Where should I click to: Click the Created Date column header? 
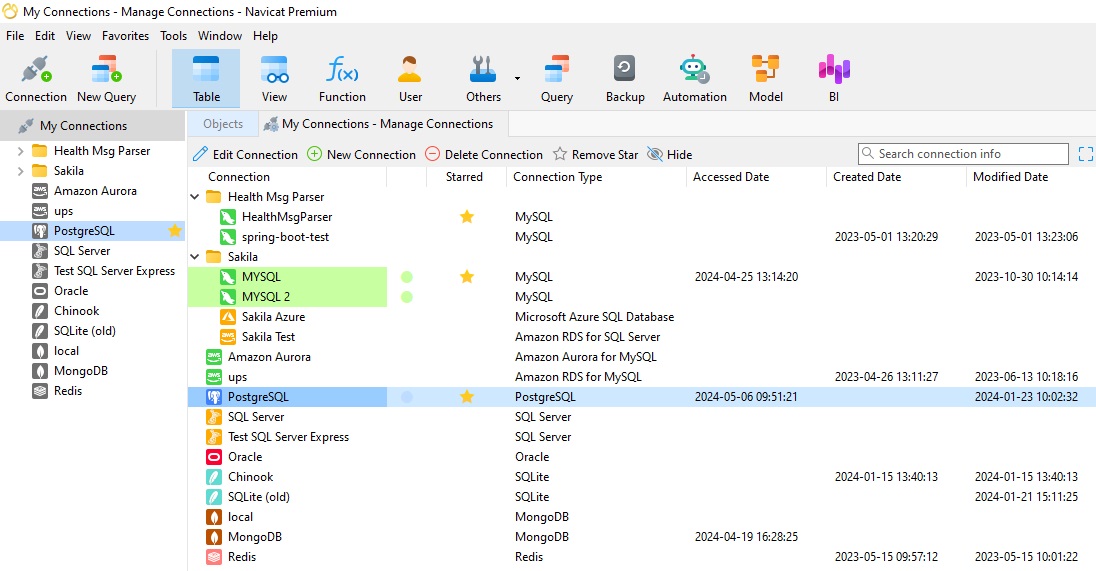pyautogui.click(x=896, y=177)
